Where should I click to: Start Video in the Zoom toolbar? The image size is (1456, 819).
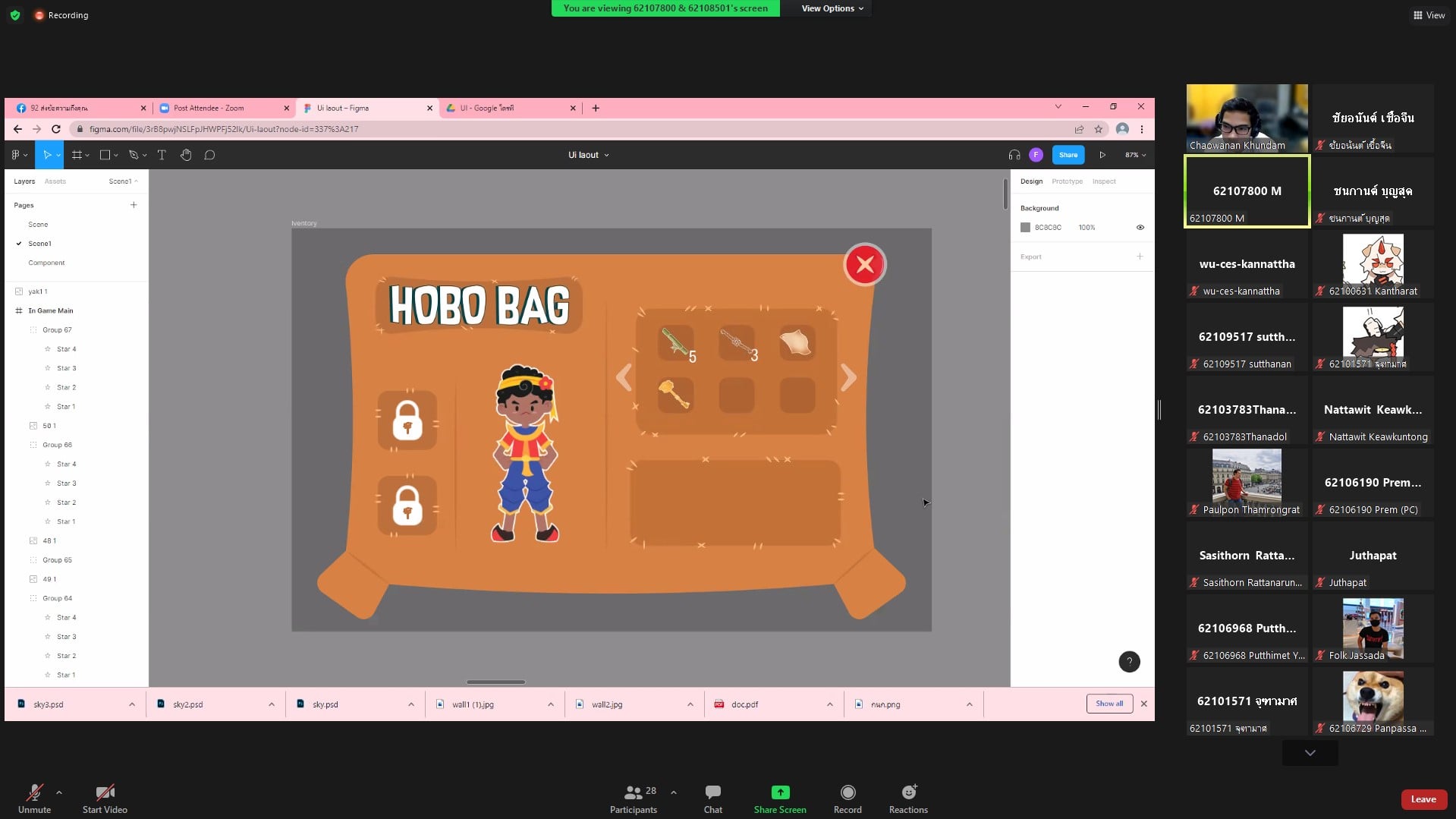click(x=105, y=799)
